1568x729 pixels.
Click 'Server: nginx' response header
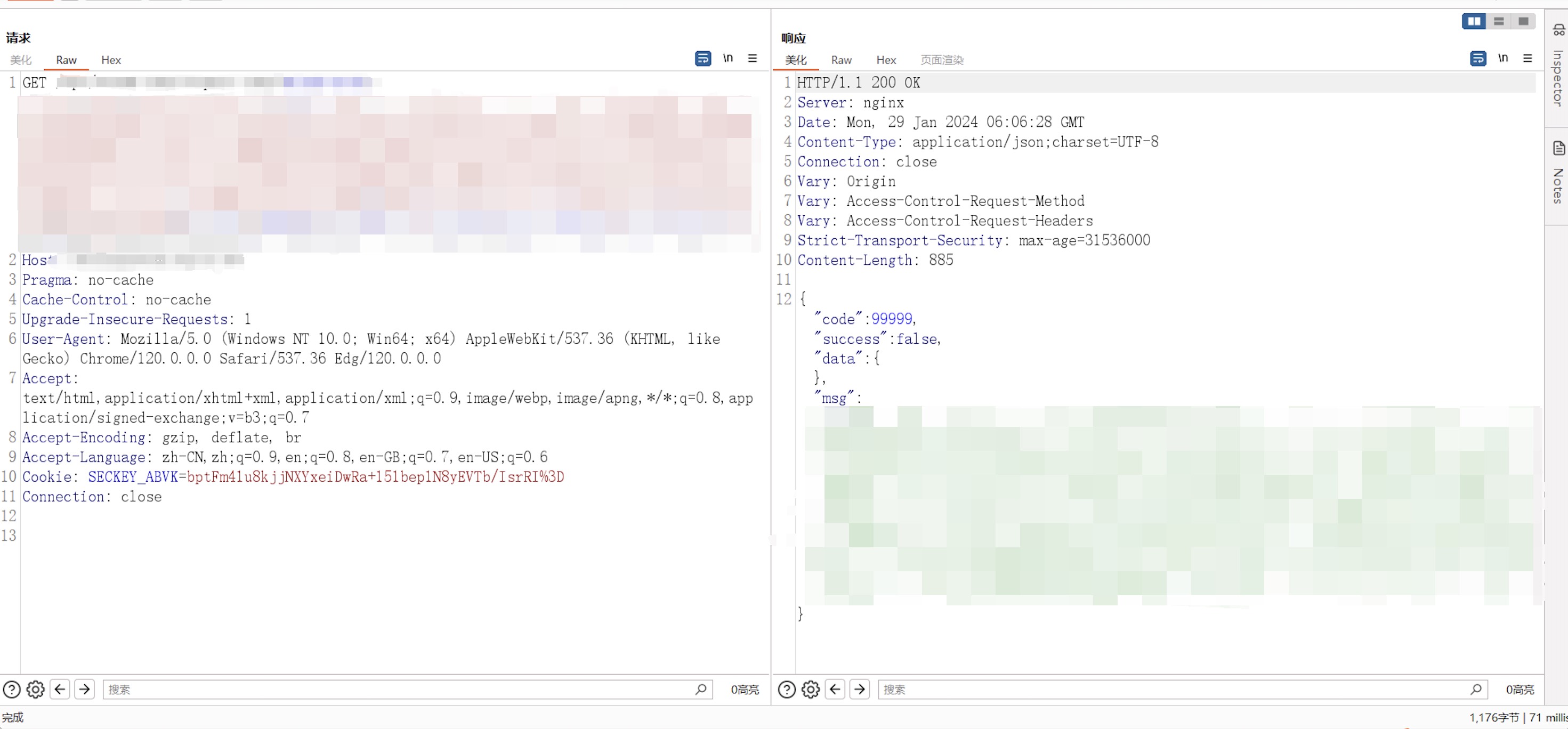[850, 102]
